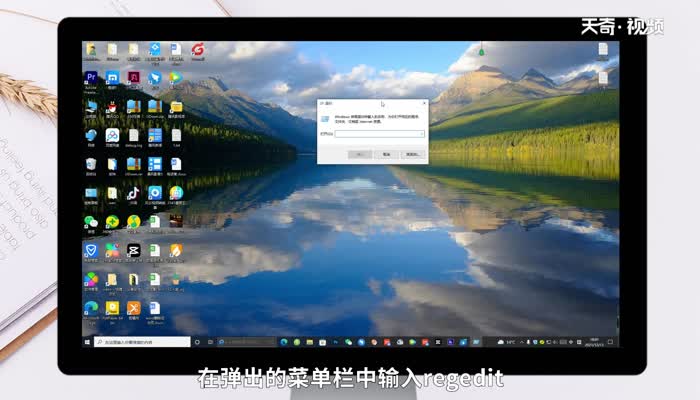The width and height of the screenshot is (700, 400).
Task: Open WeChat from the taskbar
Action: (348, 342)
